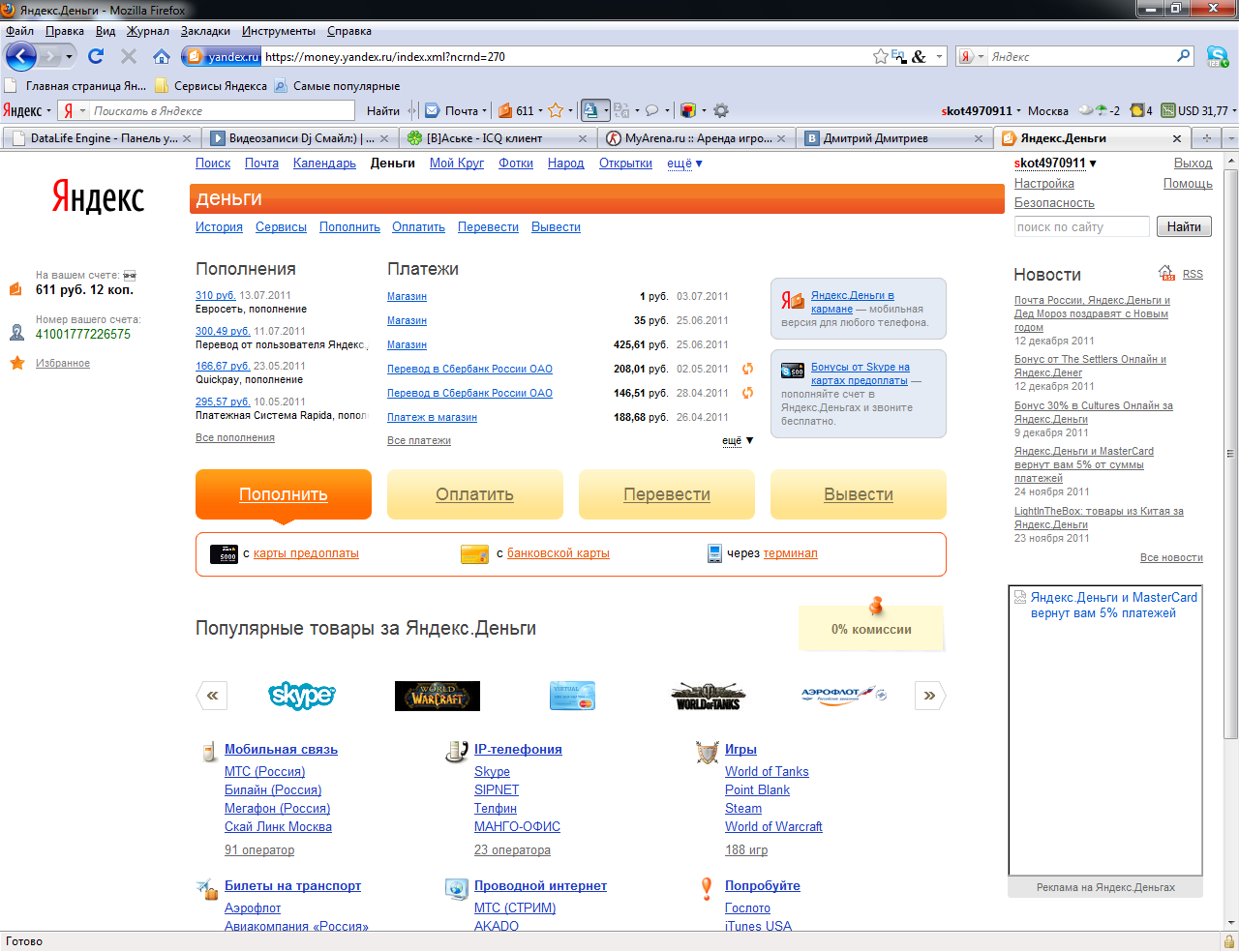Click the page translate toolbar icon
The width and height of the screenshot is (1239, 952).
[x=590, y=110]
